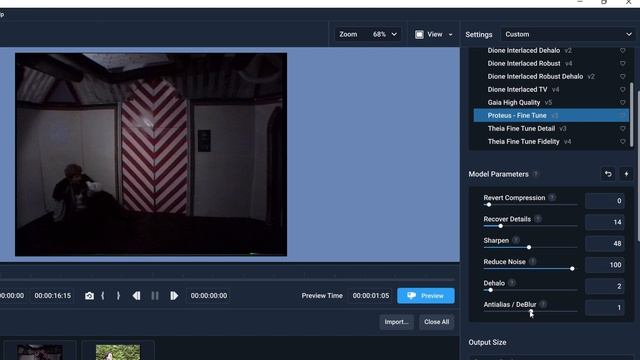Click the Reduce Noise value field

[x=604, y=265]
